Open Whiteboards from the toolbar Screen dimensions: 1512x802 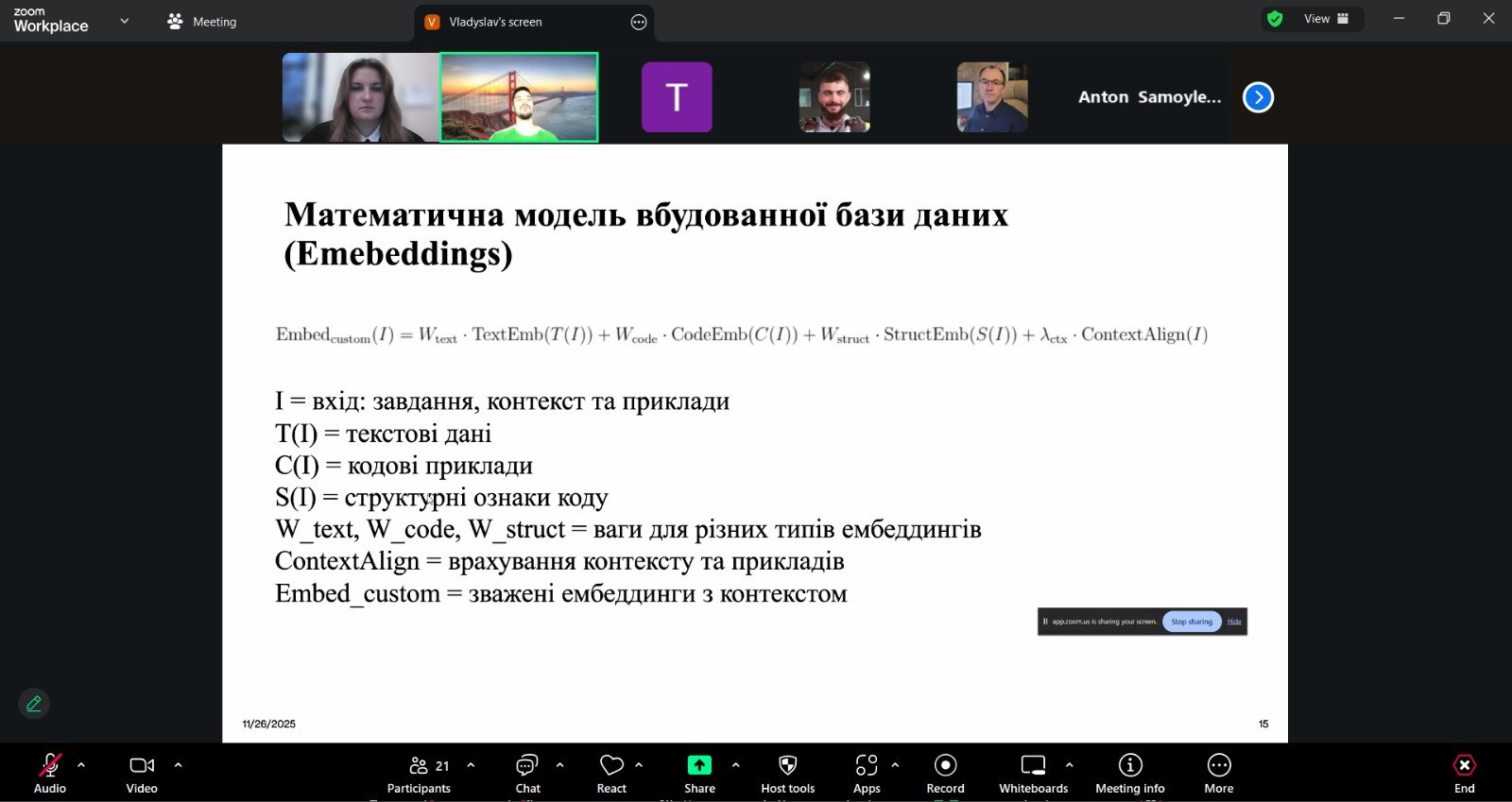1033,772
